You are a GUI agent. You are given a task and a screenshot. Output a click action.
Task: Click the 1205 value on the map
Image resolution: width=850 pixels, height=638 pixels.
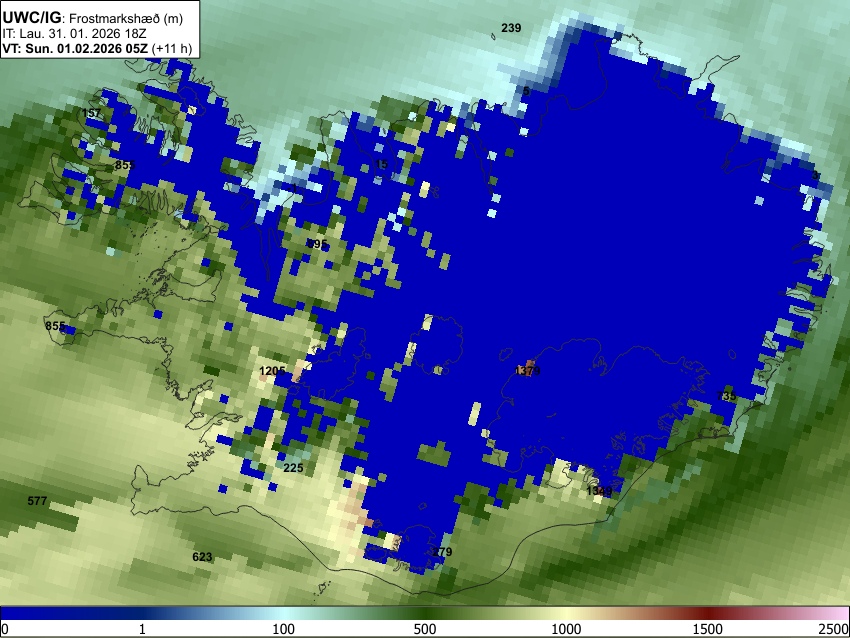coord(272,371)
